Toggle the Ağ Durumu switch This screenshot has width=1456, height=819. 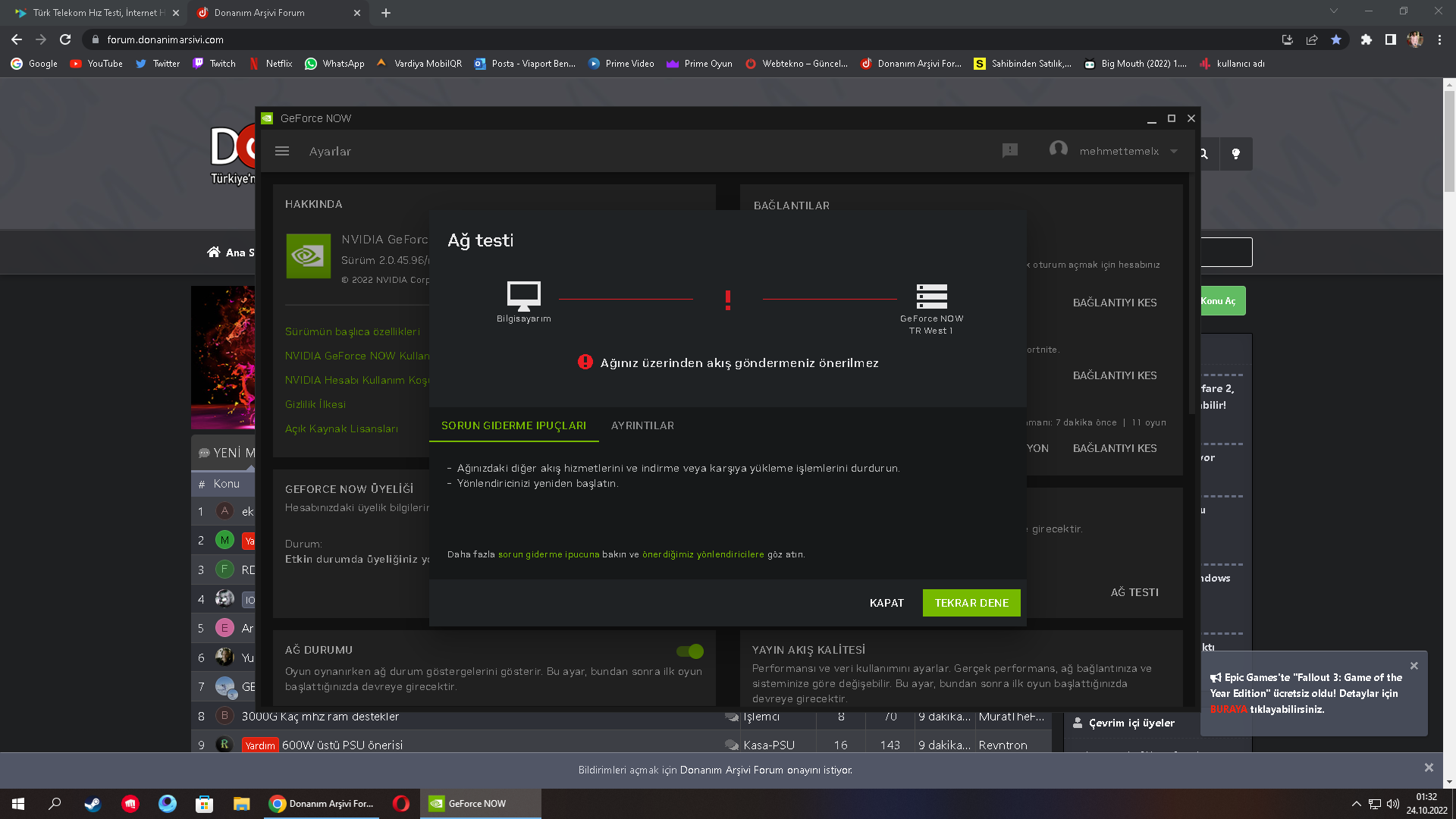point(690,651)
